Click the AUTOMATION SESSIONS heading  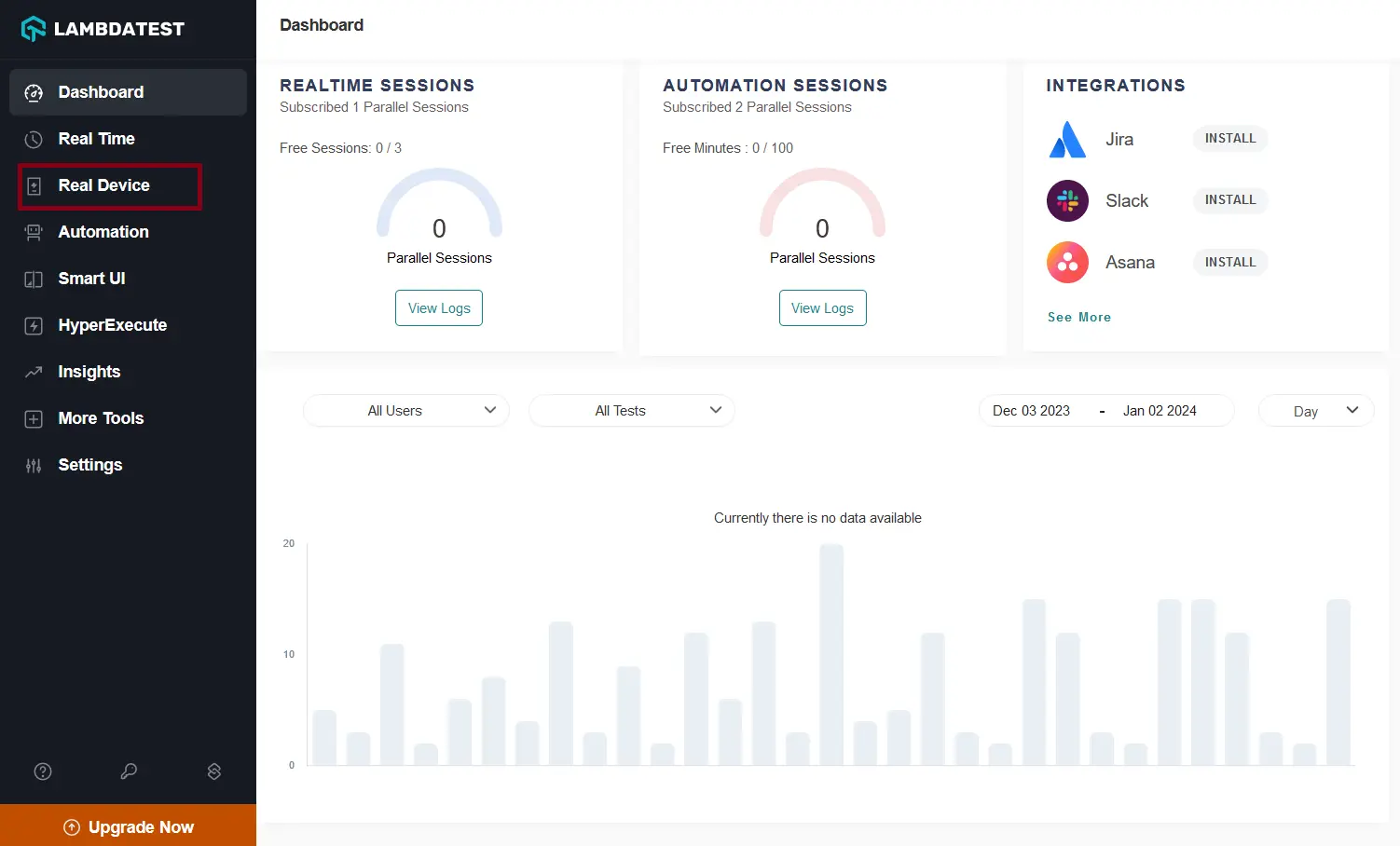click(x=775, y=86)
